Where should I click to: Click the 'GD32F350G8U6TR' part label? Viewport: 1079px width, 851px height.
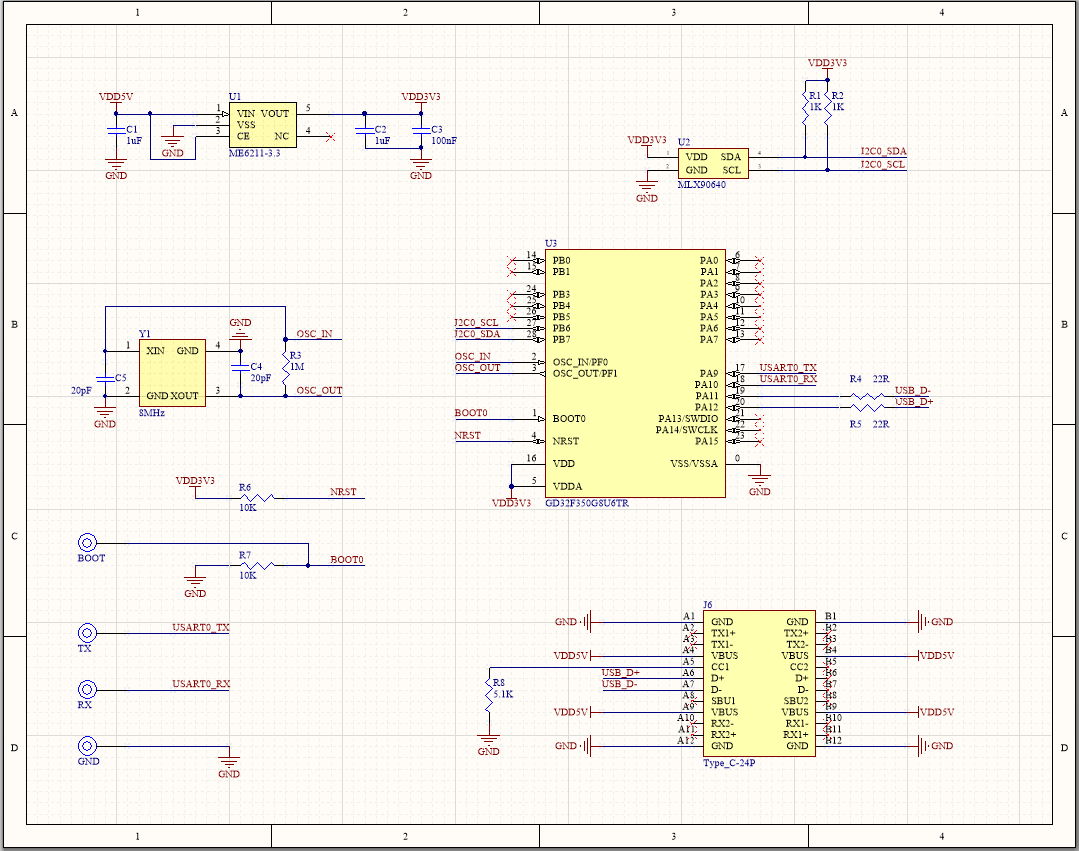587,503
